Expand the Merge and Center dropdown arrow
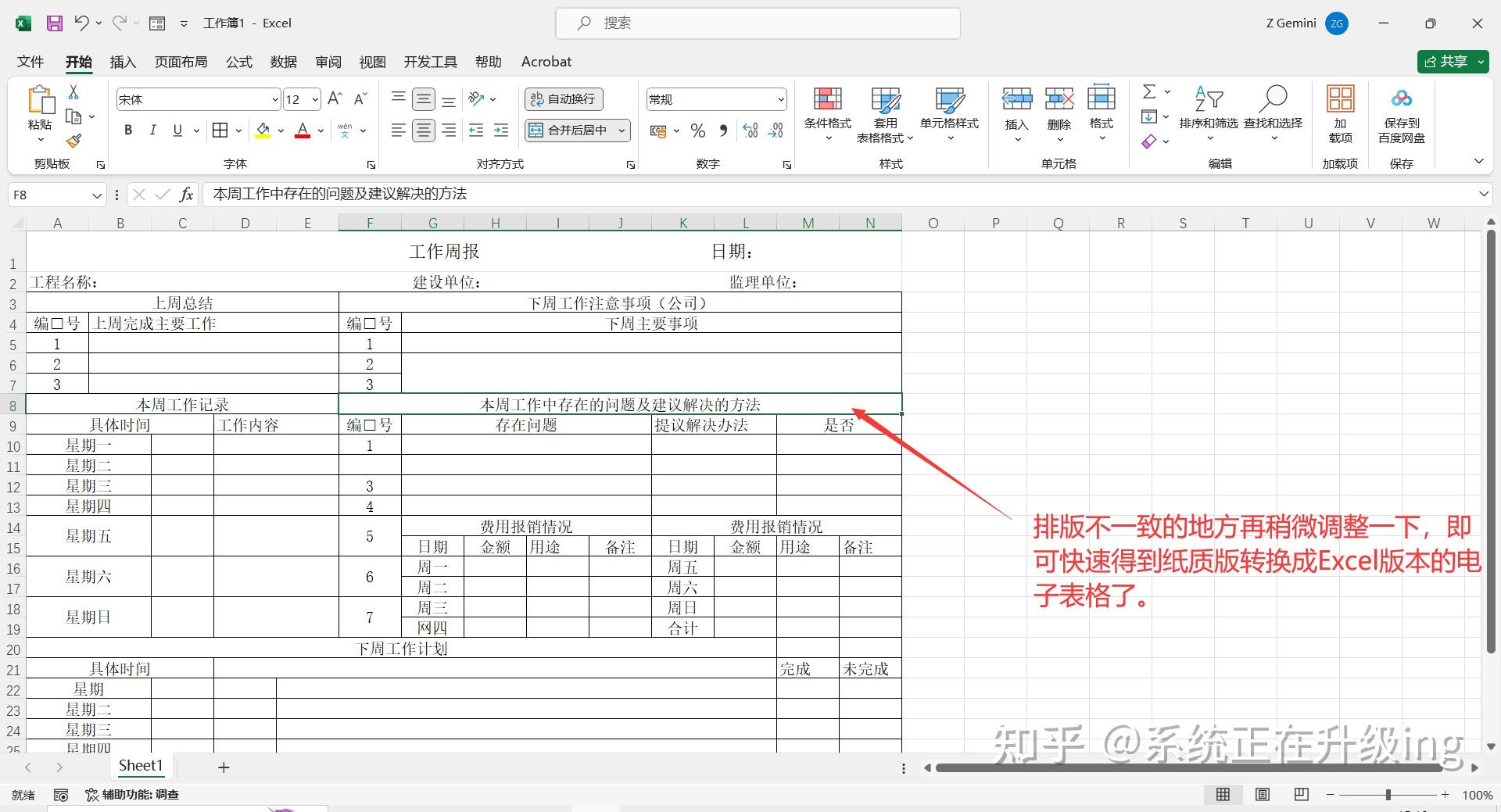The height and width of the screenshot is (812, 1501). pyautogui.click(x=622, y=131)
